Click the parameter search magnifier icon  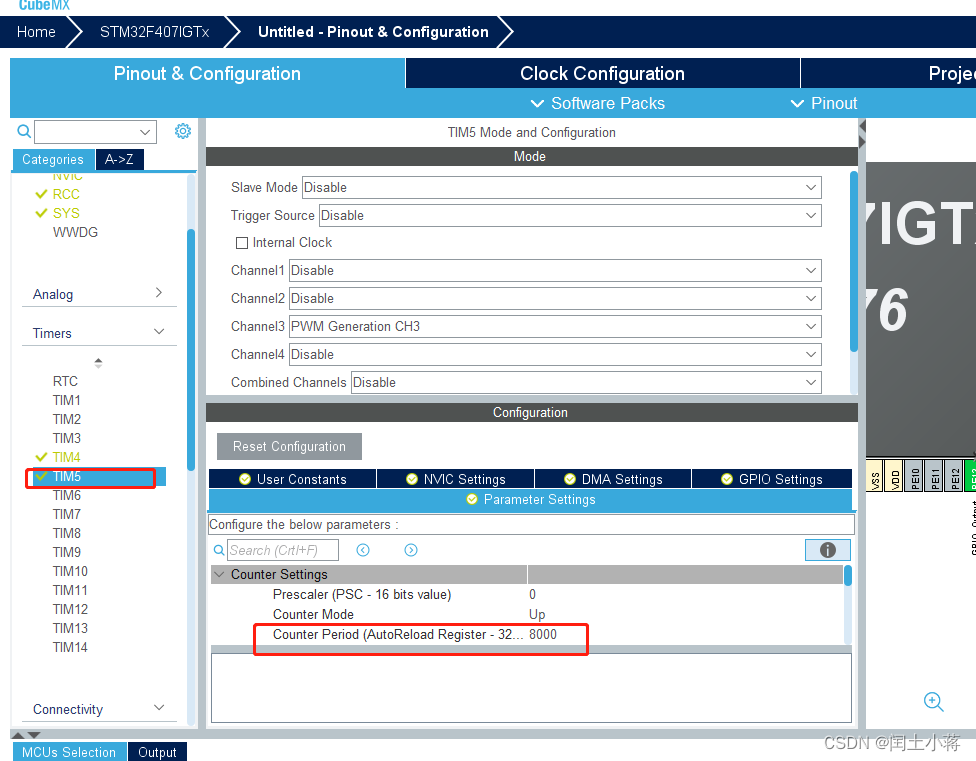pyautogui.click(x=219, y=550)
